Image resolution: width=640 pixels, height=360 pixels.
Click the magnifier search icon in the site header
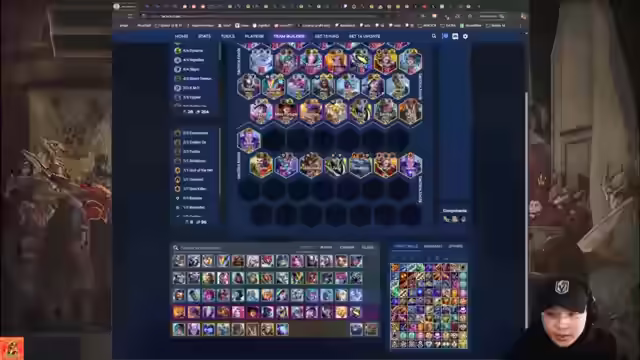(x=434, y=36)
